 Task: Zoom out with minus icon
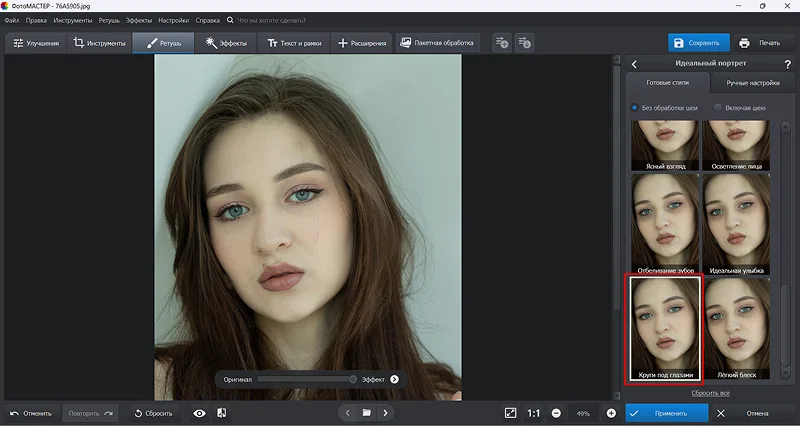pos(557,413)
